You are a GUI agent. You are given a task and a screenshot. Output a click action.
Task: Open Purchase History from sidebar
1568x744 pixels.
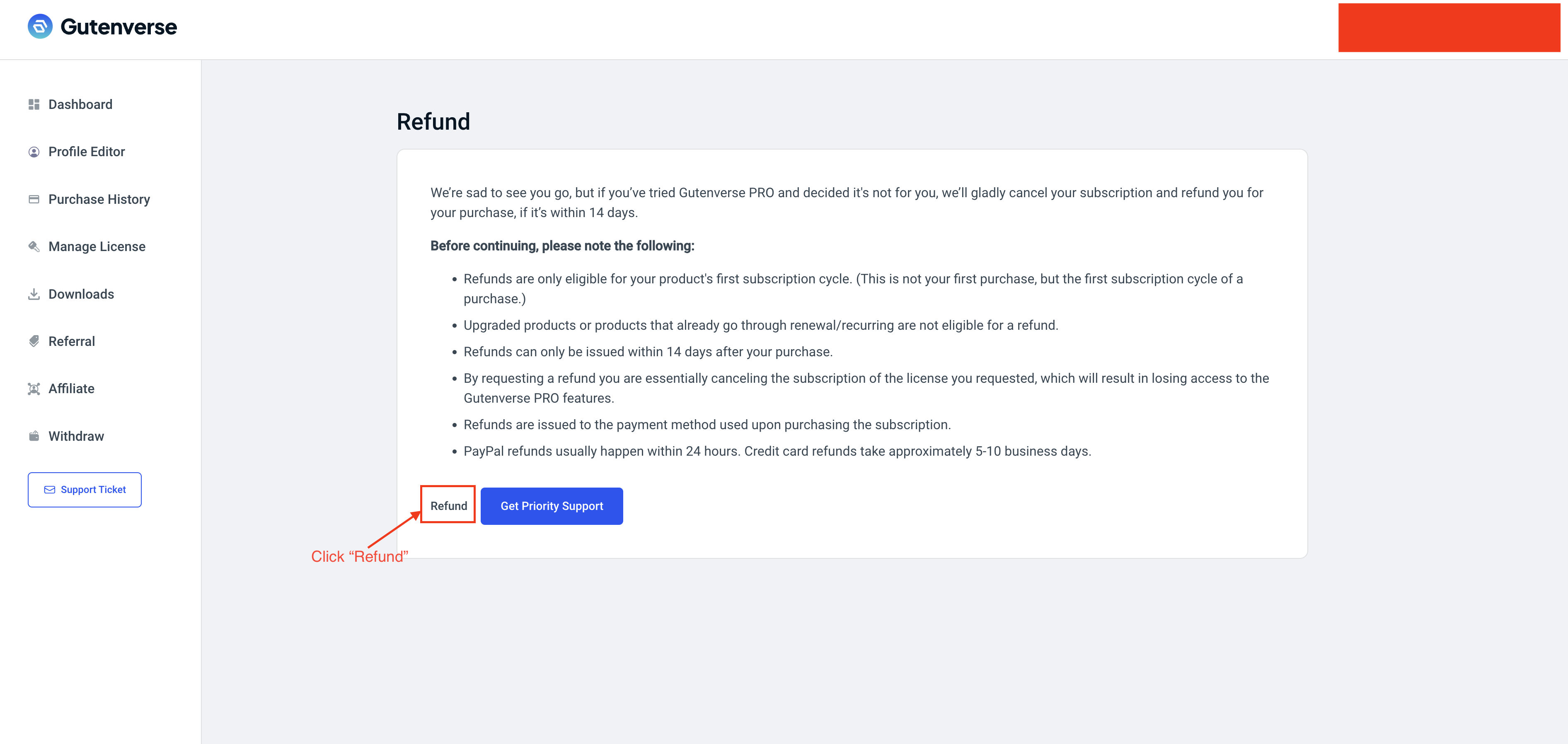coord(99,200)
